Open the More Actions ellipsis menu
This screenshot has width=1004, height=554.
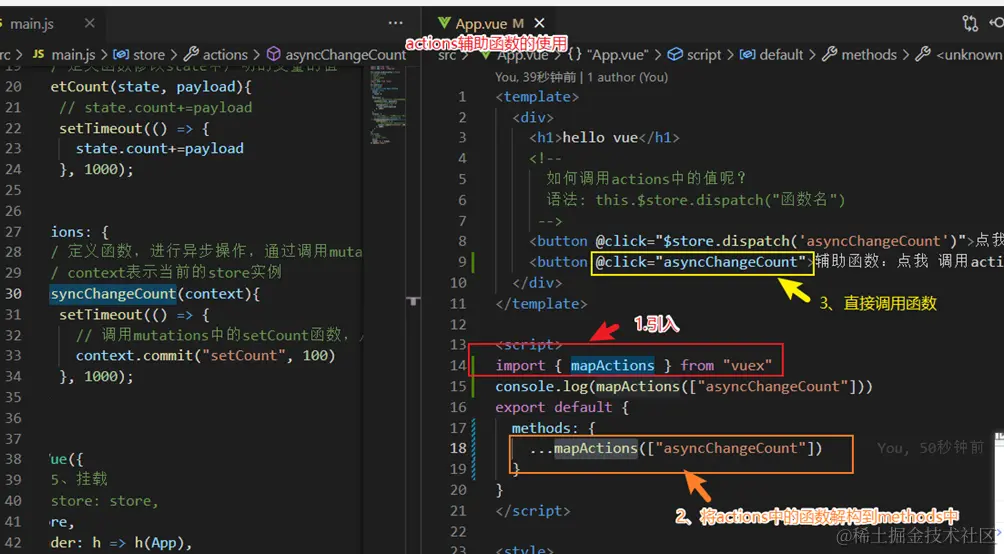(396, 23)
